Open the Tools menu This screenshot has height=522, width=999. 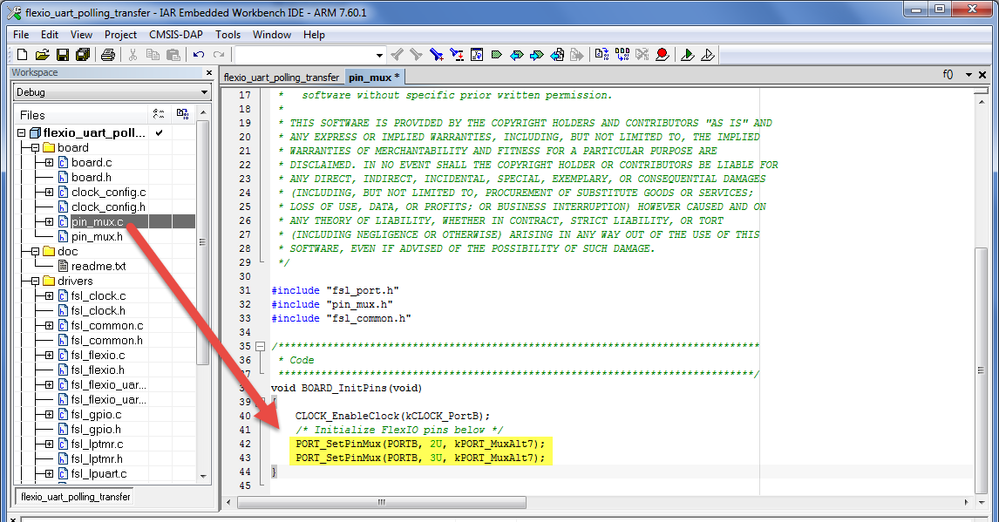[227, 34]
